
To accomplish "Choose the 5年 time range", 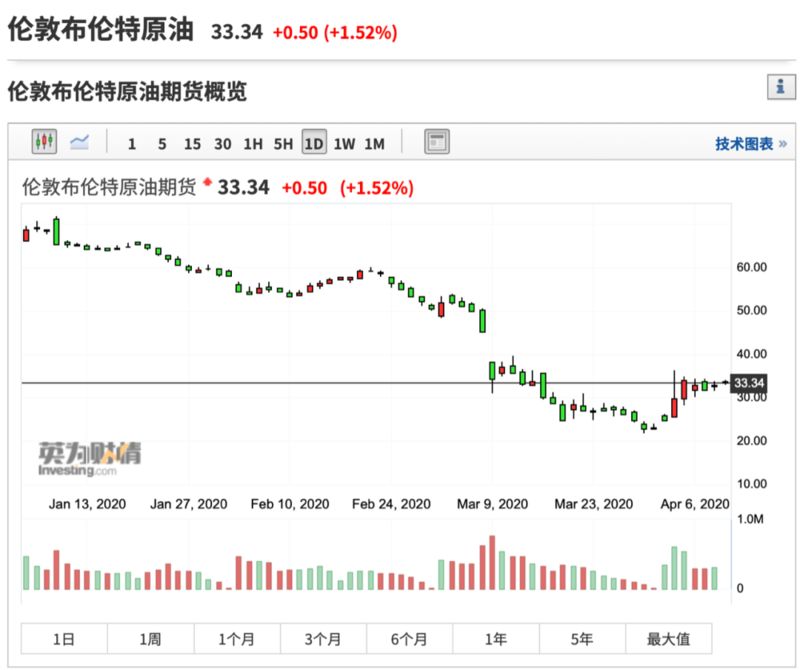I will click(x=582, y=638).
